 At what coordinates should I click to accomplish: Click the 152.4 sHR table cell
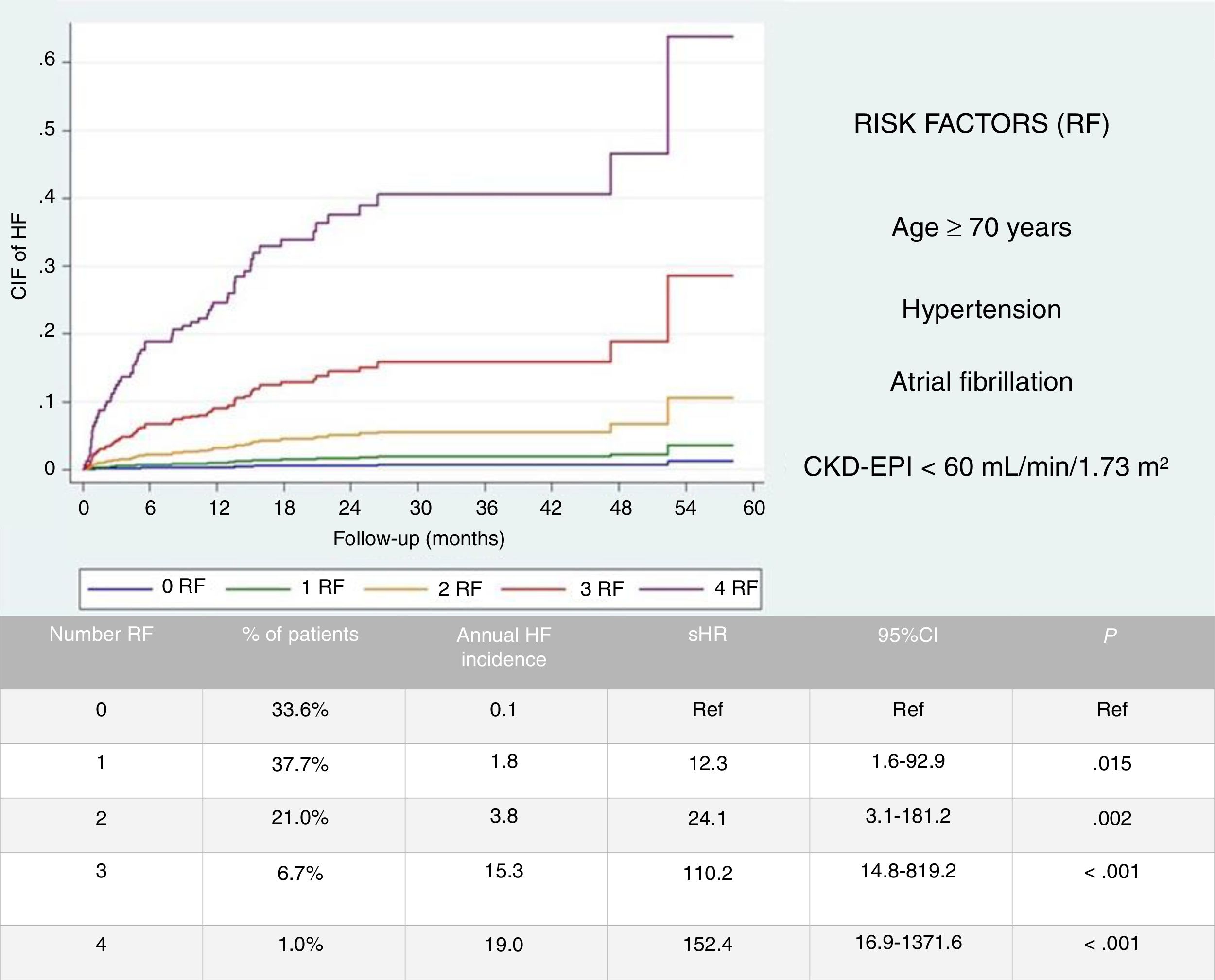coord(708,945)
